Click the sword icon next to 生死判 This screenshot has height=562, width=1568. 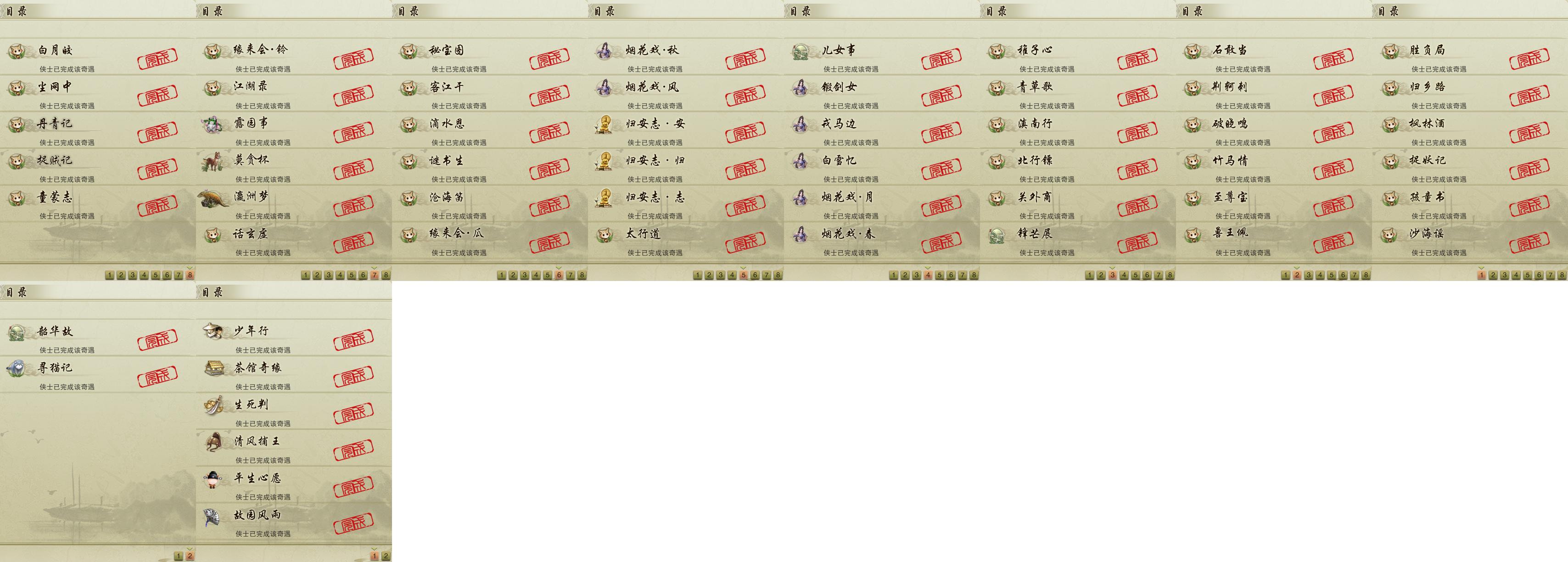[x=213, y=405]
